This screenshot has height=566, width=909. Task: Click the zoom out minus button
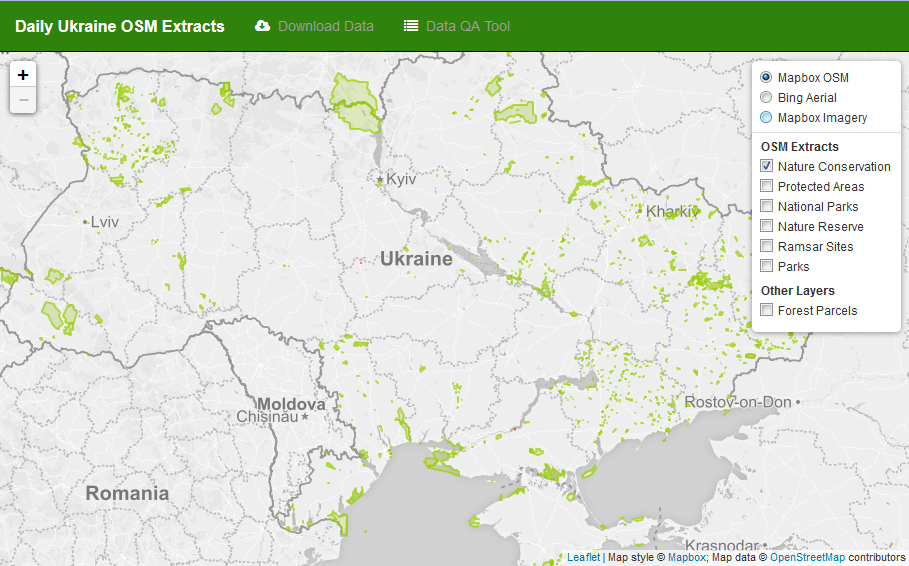[x=23, y=100]
